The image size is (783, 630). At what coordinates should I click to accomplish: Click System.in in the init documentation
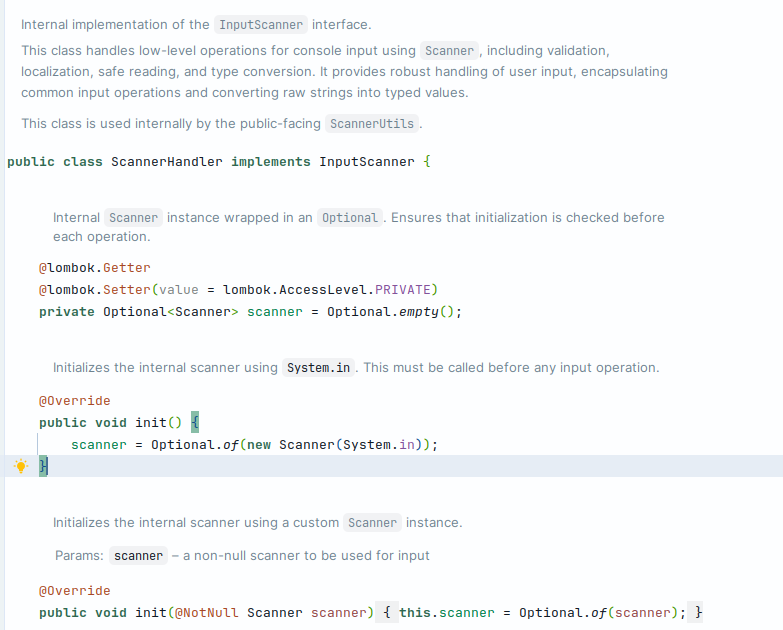[318, 367]
